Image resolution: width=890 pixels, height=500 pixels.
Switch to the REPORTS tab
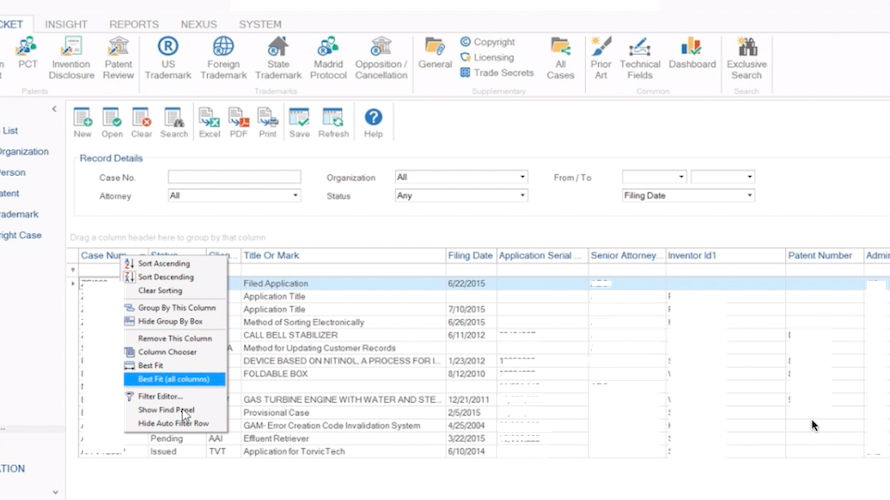tap(133, 24)
